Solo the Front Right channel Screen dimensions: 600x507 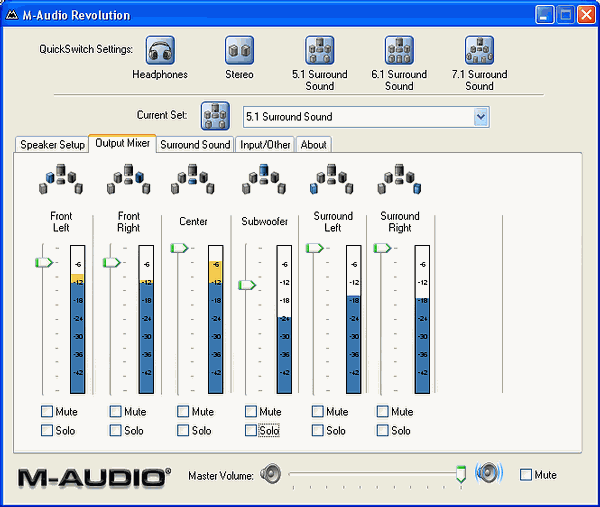(115, 430)
